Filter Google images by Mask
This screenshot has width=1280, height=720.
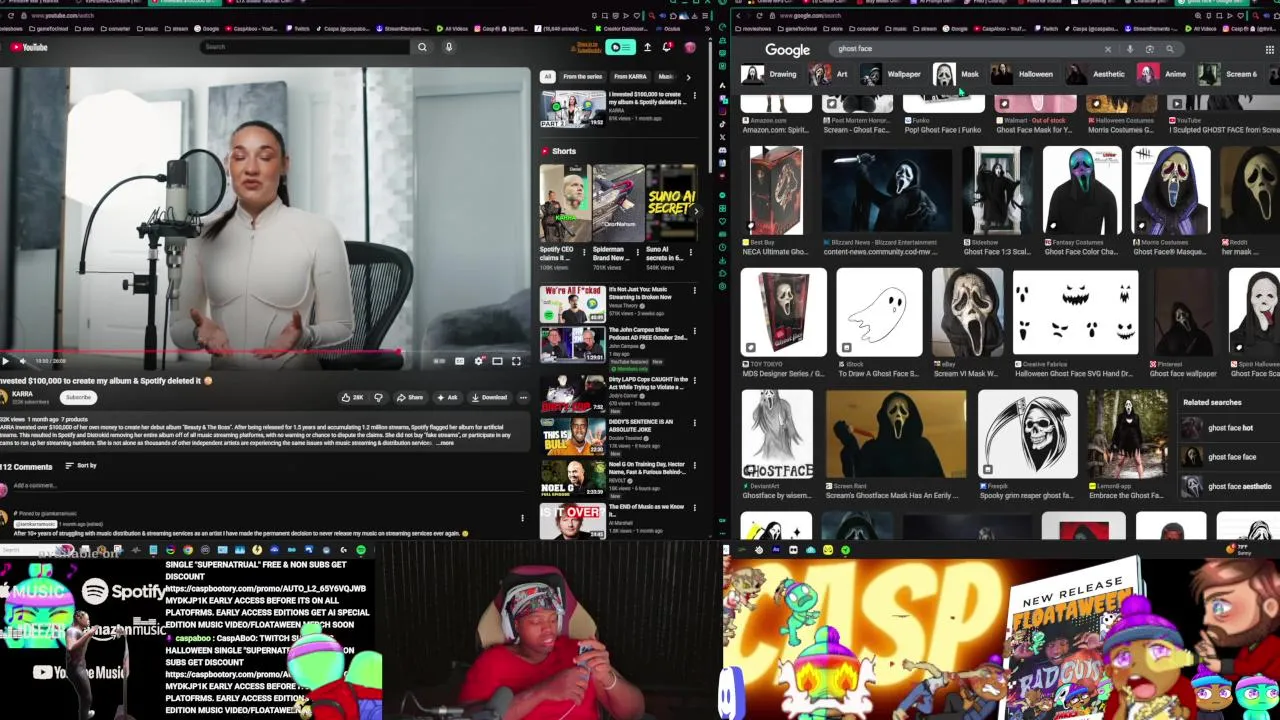pyautogui.click(x=956, y=74)
